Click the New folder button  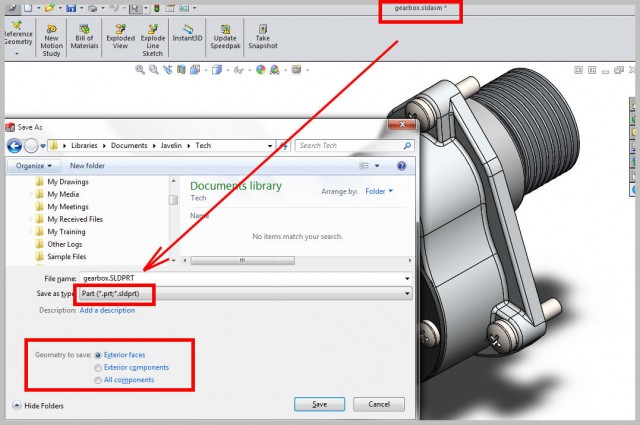pos(87,166)
